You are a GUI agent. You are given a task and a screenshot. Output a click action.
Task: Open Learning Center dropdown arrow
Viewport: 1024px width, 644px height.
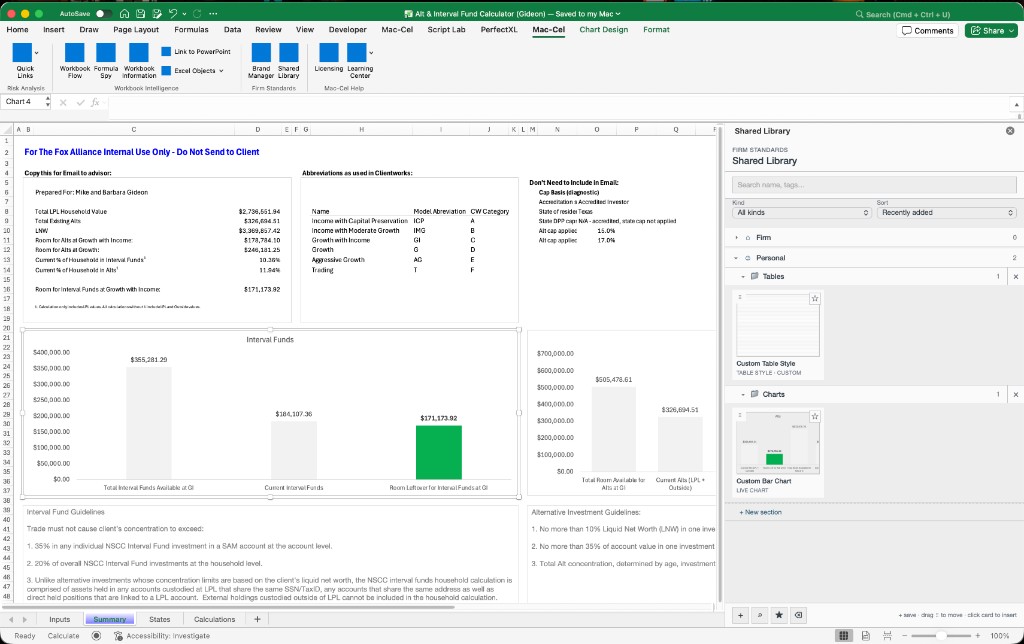pos(371,52)
